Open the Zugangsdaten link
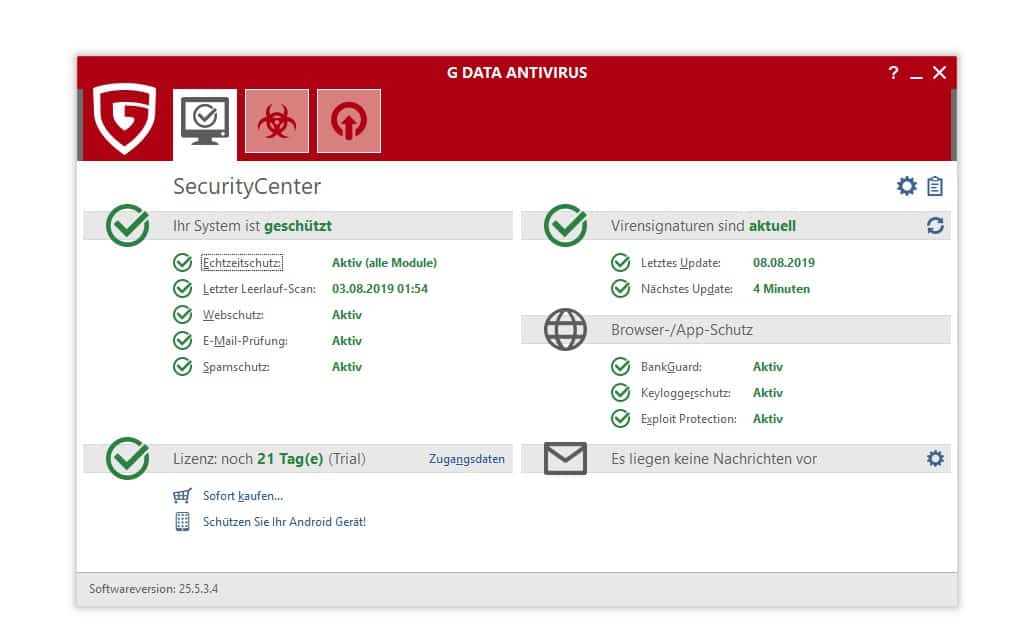This screenshot has width=1016, height=635. point(467,459)
